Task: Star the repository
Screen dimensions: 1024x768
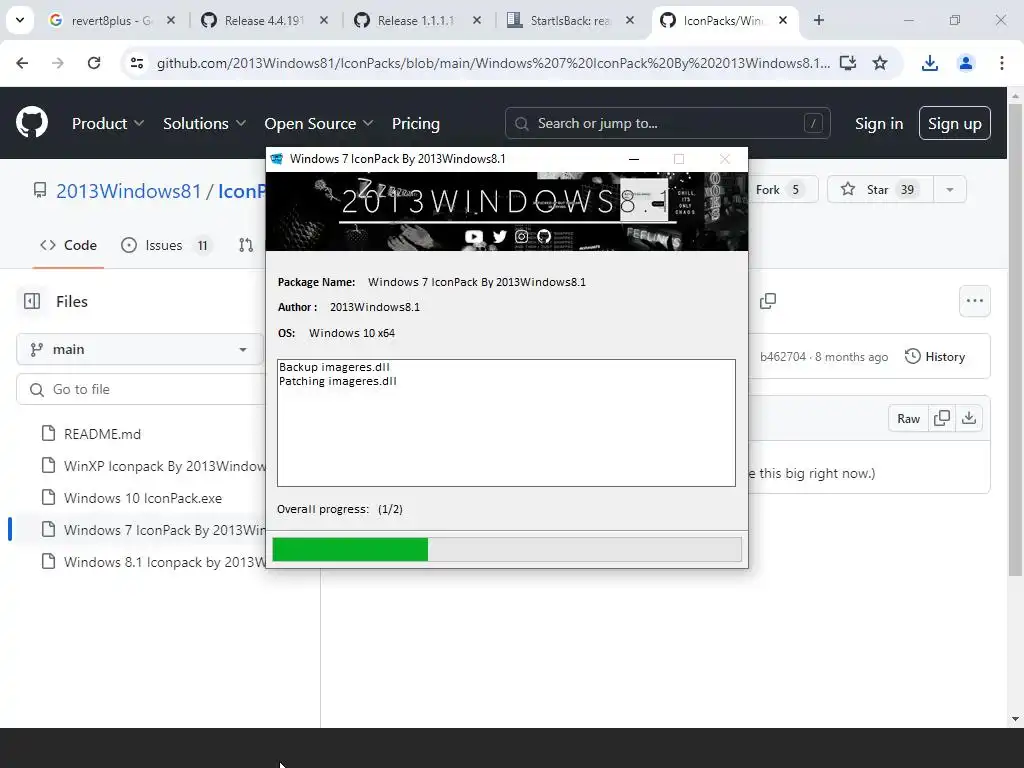Action: point(880,189)
